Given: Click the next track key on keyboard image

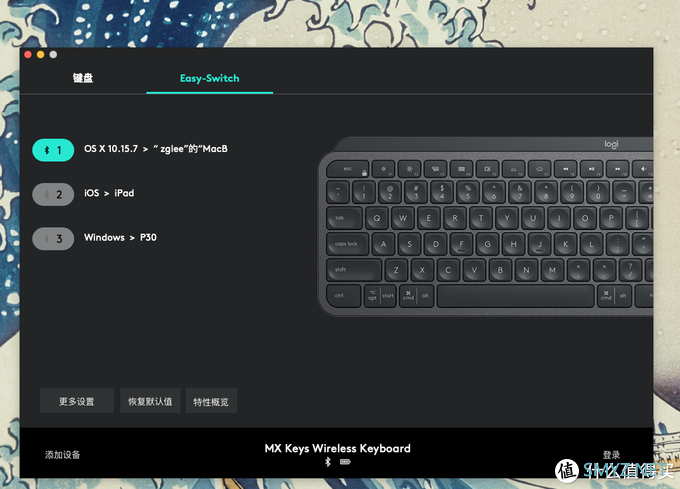Looking at the screenshot, I should pos(618,169).
